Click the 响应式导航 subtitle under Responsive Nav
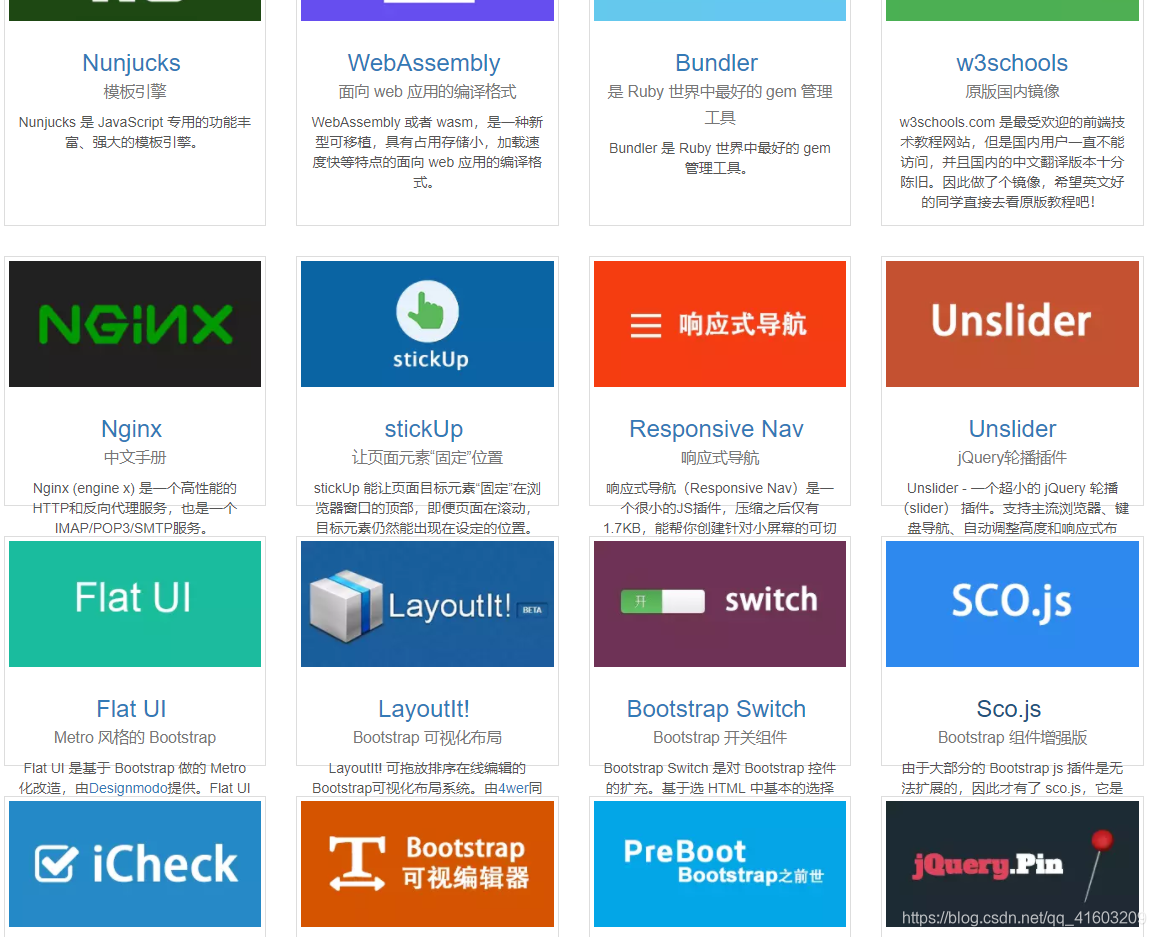 click(x=720, y=457)
